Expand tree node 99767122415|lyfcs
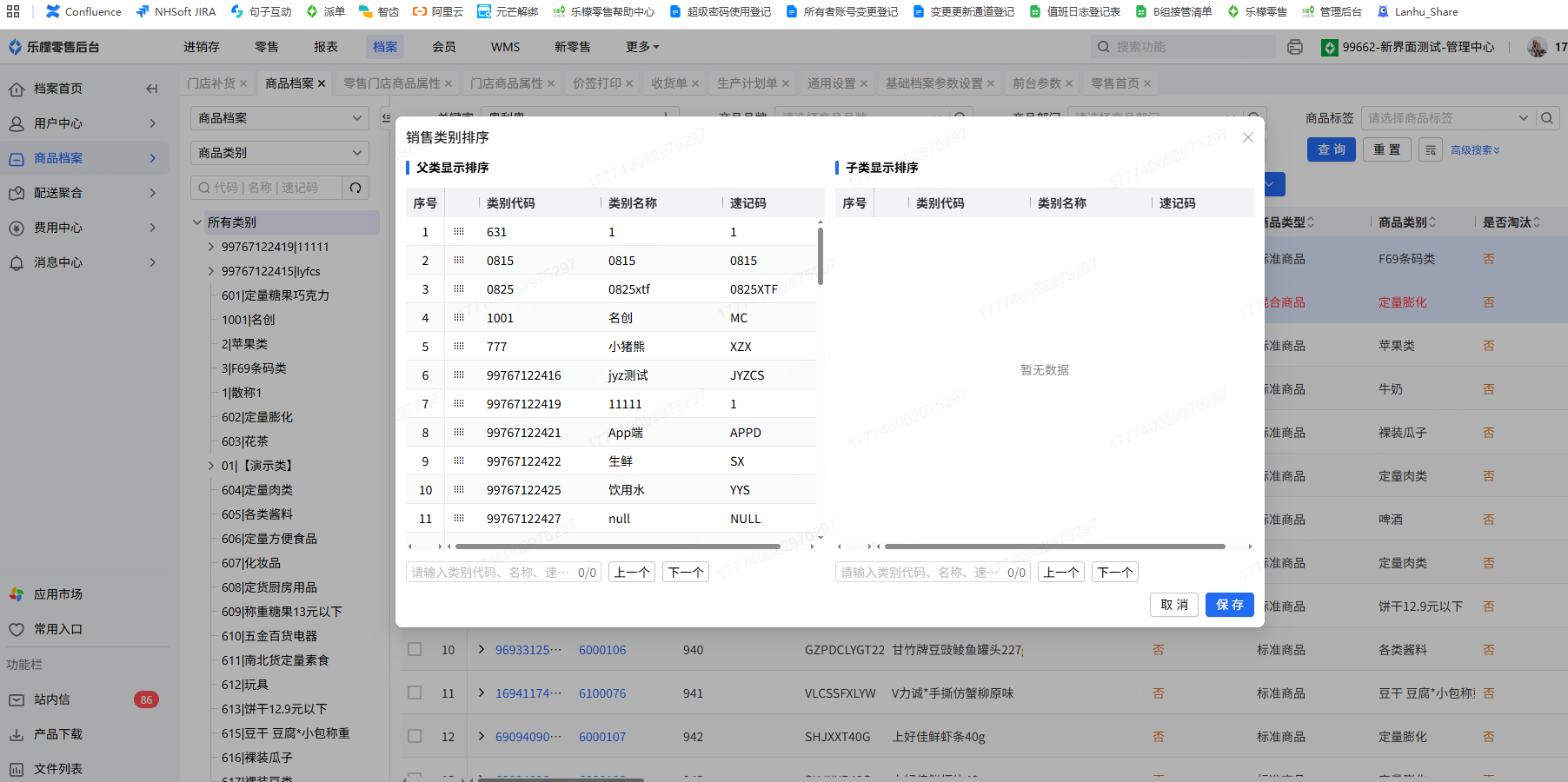Image resolution: width=1568 pixels, height=782 pixels. 211,271
